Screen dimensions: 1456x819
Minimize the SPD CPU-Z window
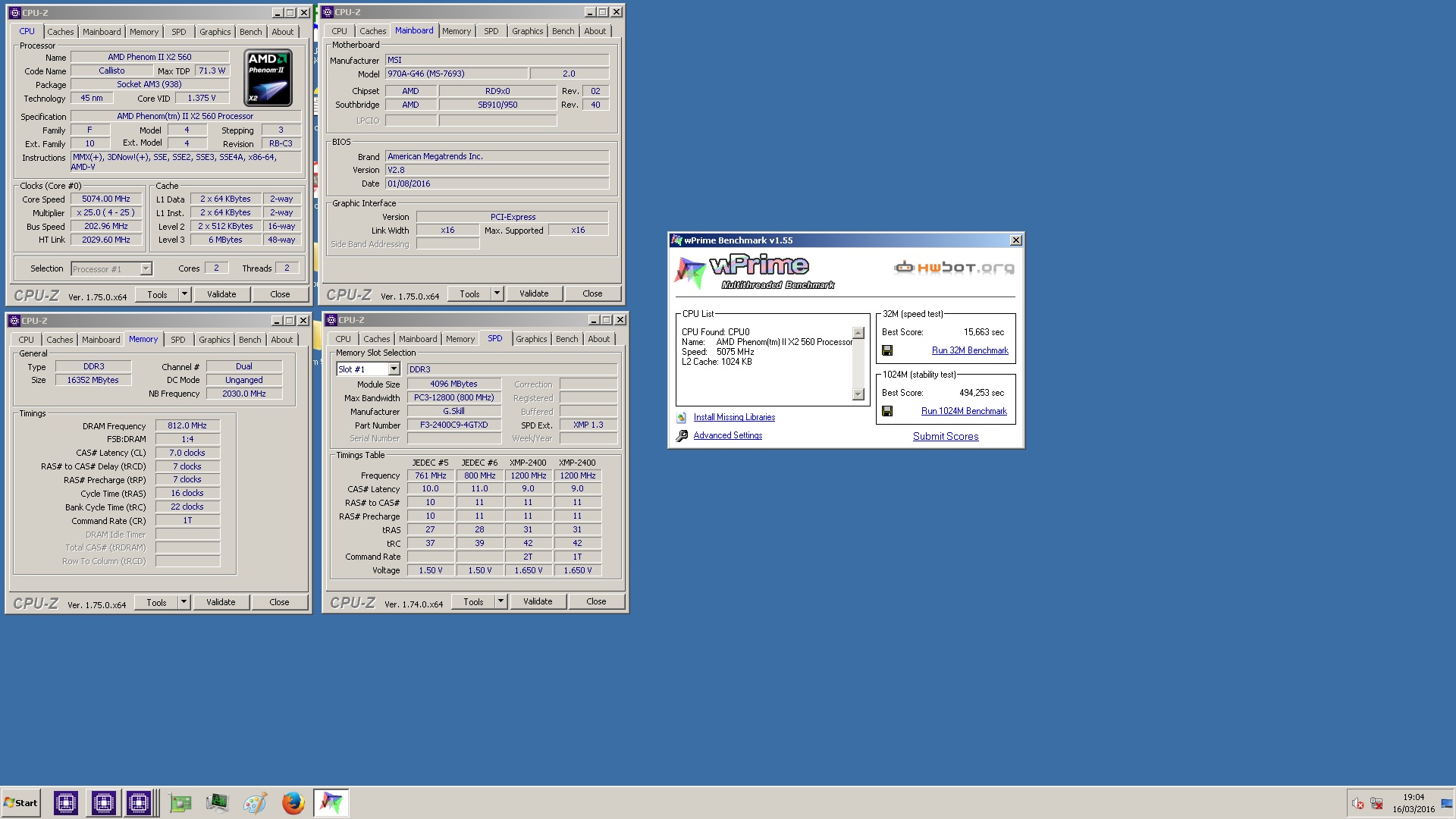[594, 320]
